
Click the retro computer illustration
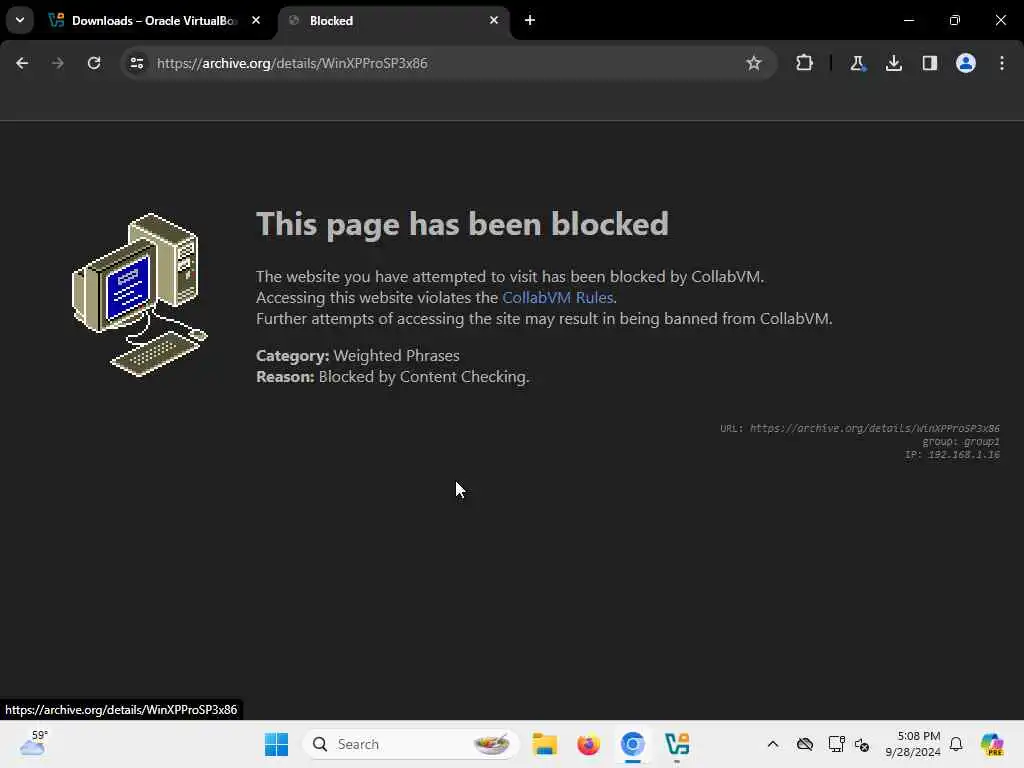tap(139, 295)
